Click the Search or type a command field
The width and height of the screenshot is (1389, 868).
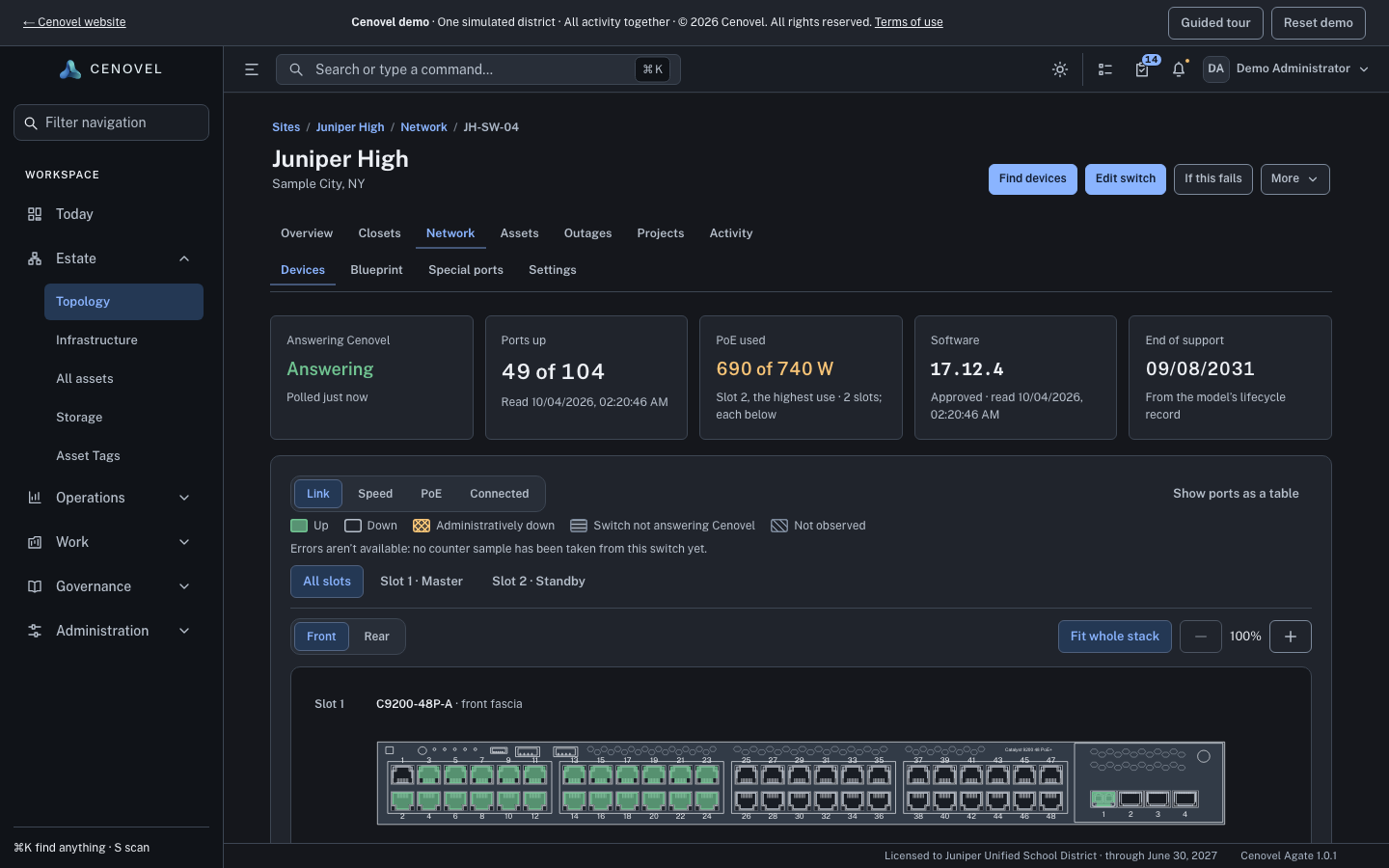point(478,69)
